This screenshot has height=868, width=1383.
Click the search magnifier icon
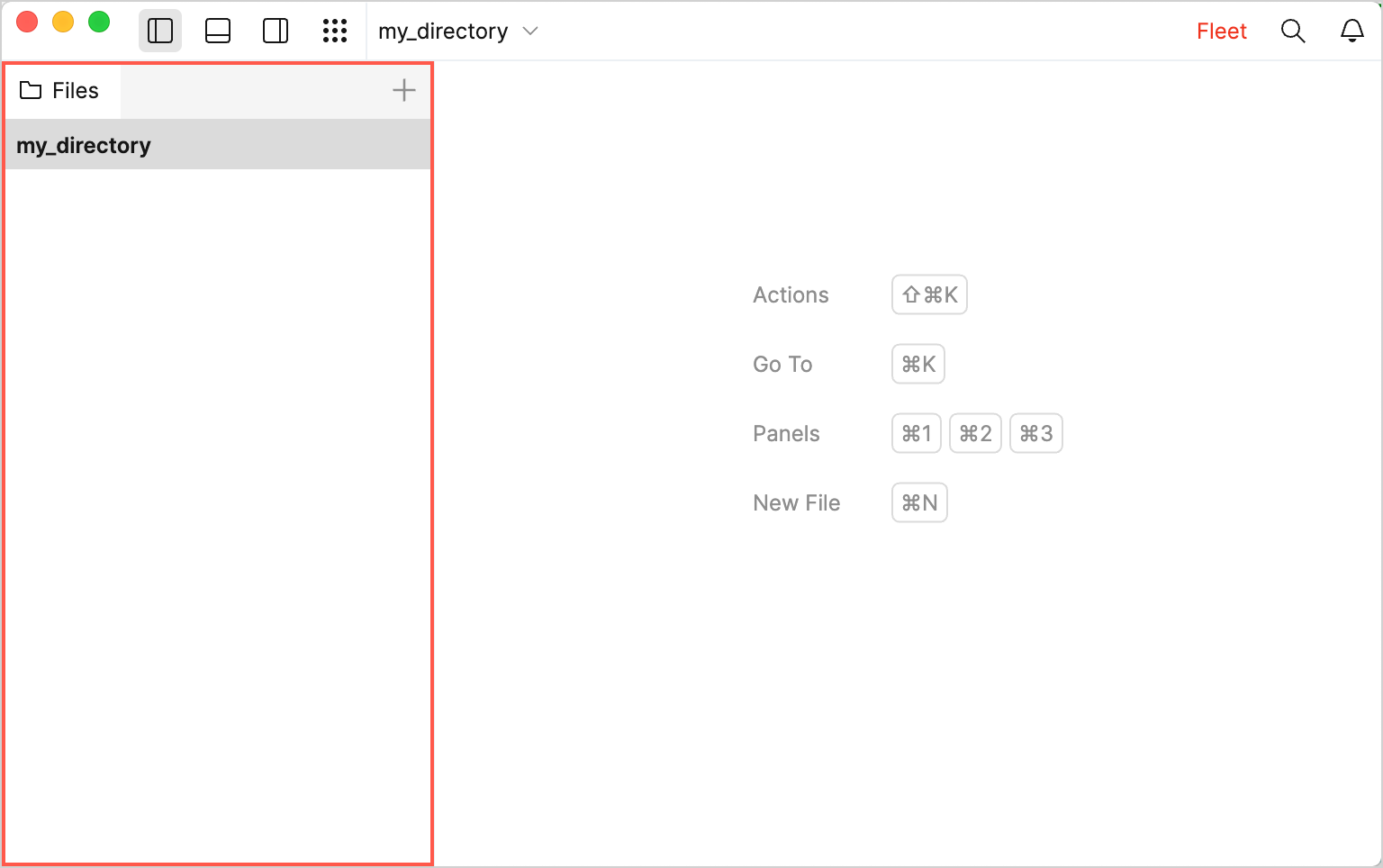pyautogui.click(x=1293, y=30)
